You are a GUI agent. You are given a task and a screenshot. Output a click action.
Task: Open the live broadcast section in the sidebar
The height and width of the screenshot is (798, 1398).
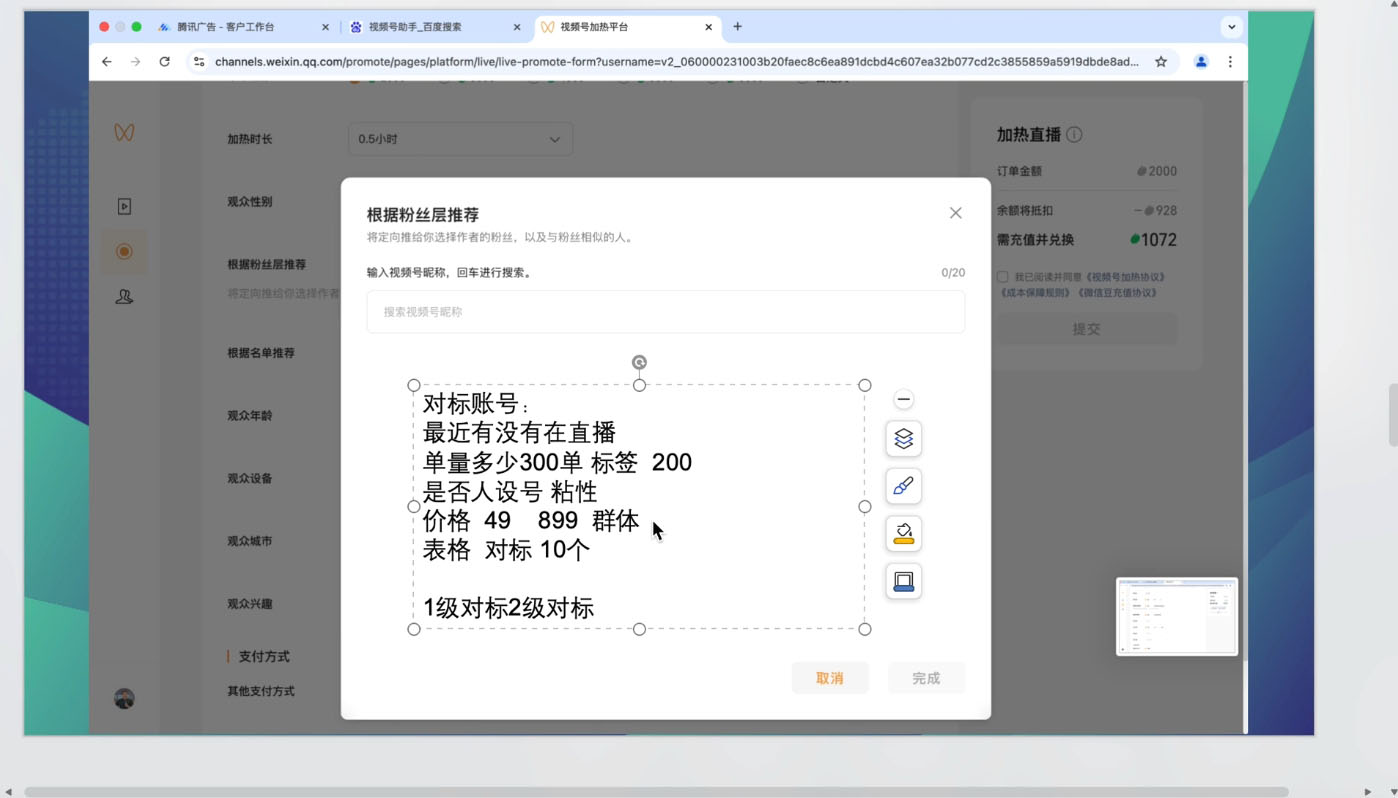click(x=124, y=251)
